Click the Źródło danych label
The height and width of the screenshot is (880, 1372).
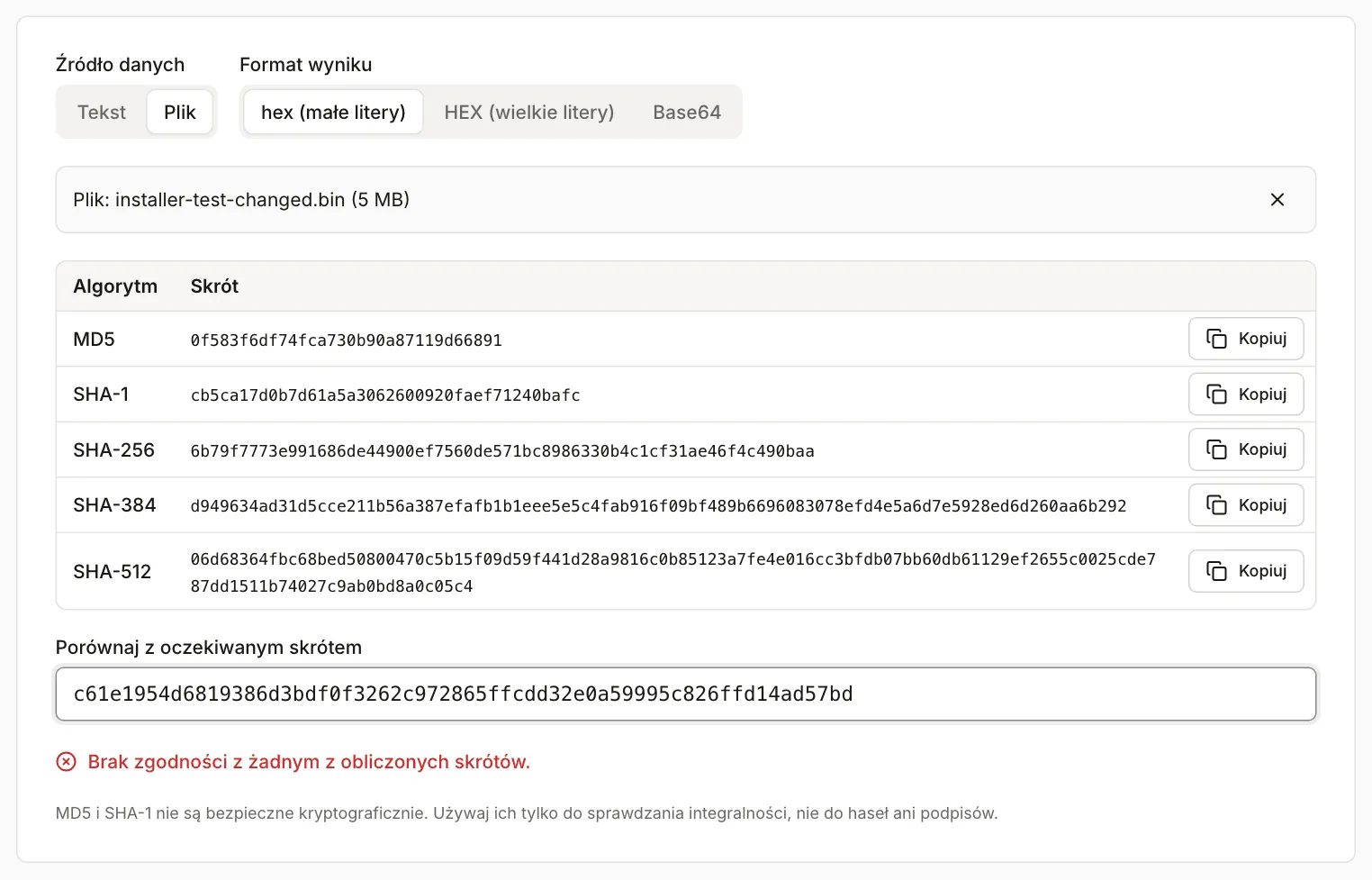click(x=120, y=65)
